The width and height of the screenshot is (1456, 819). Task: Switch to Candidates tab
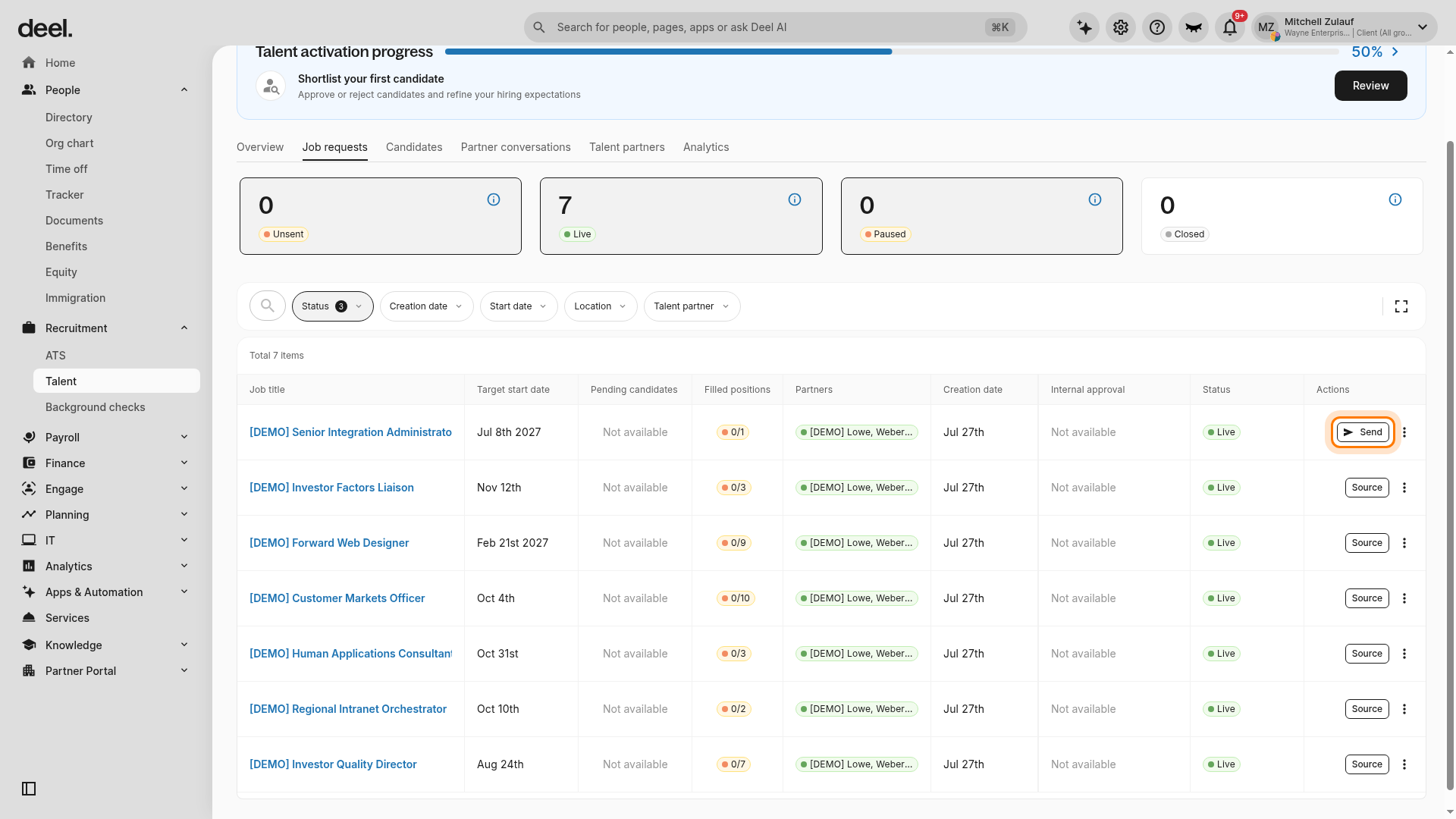[x=414, y=147]
